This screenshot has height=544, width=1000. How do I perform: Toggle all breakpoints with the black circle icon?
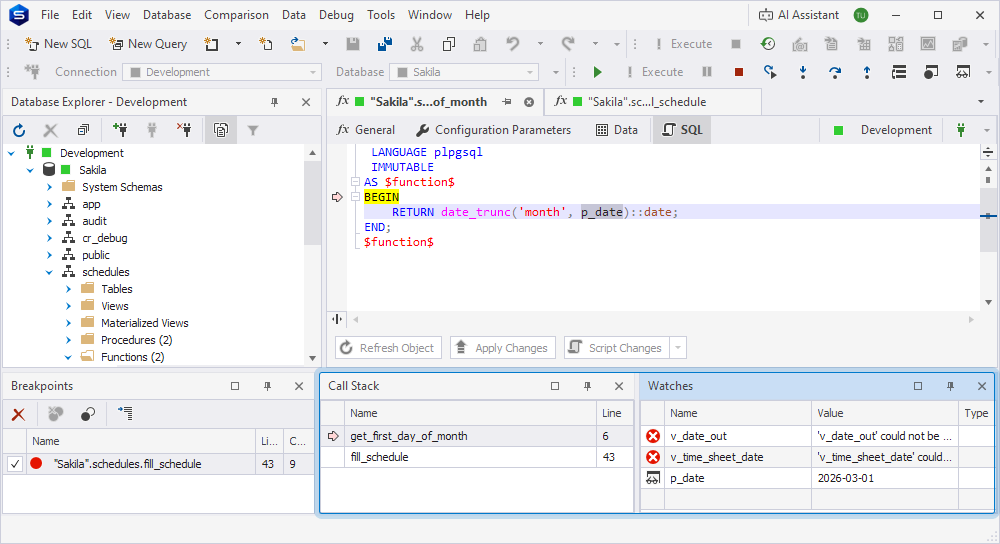point(88,415)
